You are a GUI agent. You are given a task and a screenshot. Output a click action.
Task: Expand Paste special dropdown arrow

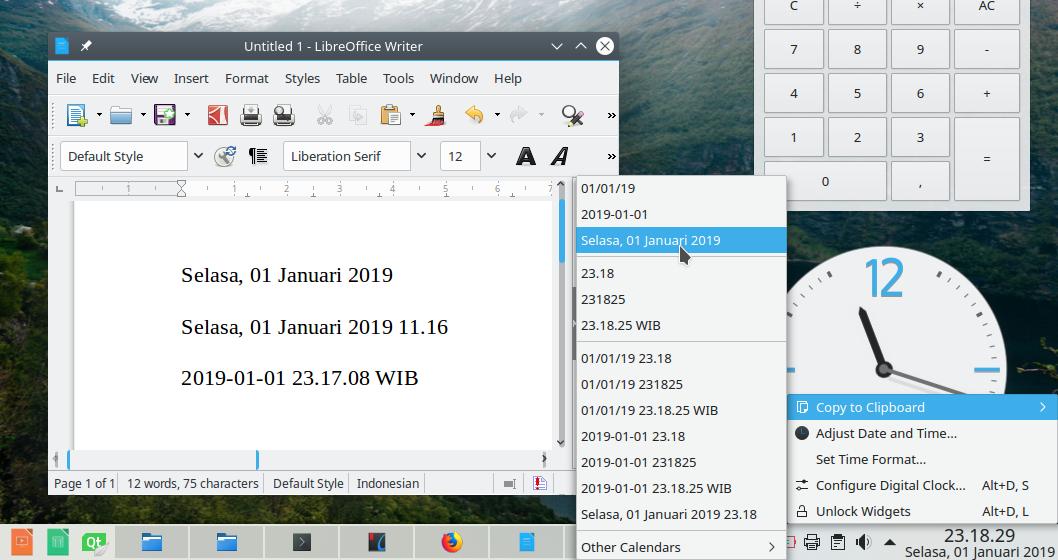click(x=412, y=115)
